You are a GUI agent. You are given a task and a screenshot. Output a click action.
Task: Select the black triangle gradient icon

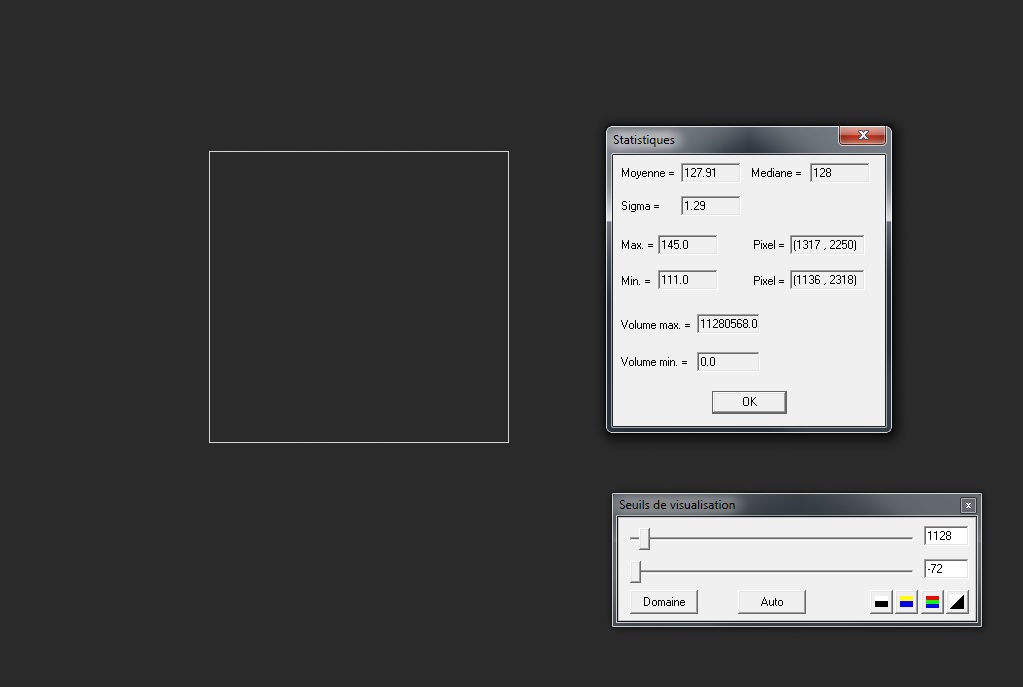coord(957,602)
